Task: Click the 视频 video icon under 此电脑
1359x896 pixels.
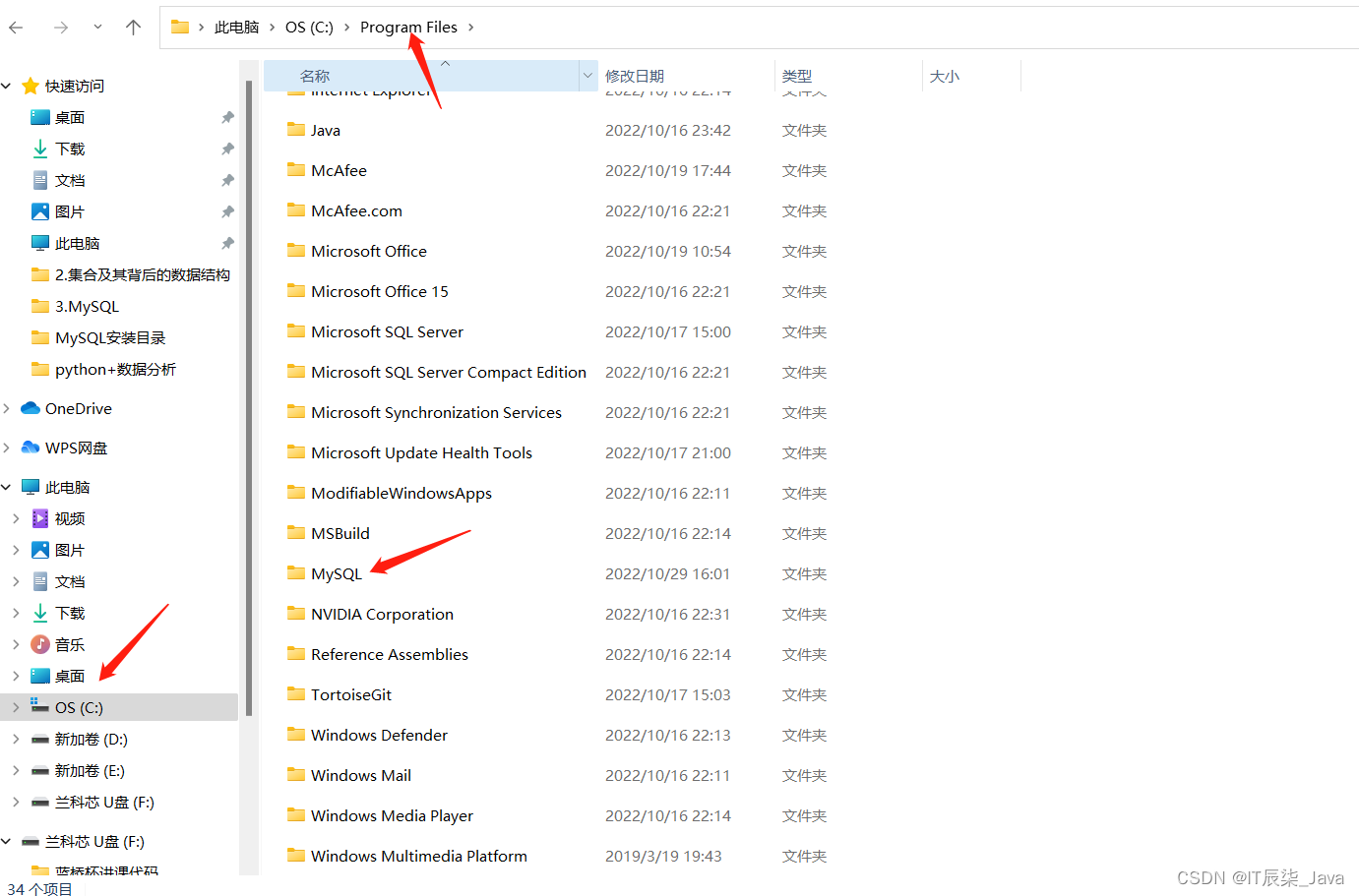Action: pos(40,518)
